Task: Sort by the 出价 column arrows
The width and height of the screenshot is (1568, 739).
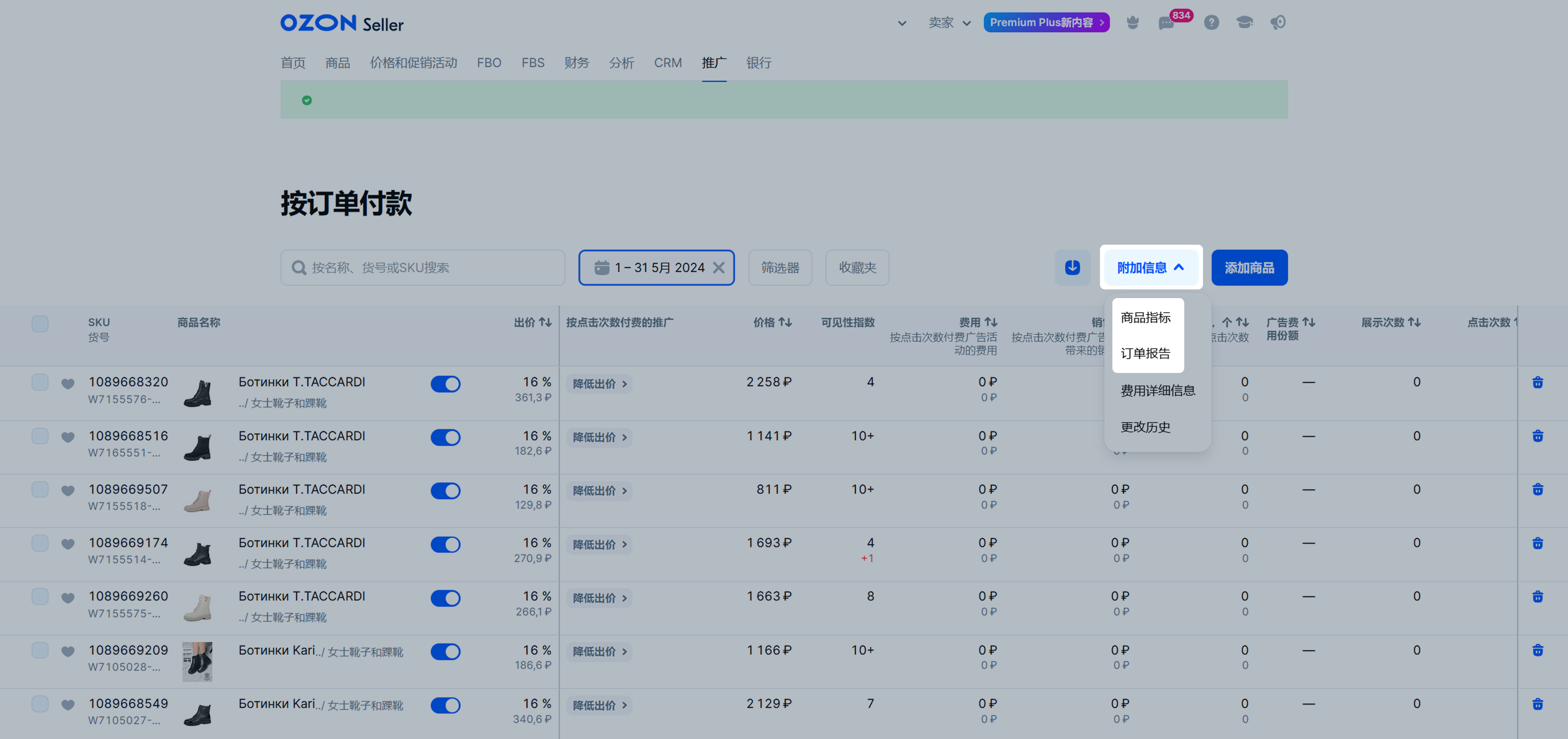Action: [545, 322]
